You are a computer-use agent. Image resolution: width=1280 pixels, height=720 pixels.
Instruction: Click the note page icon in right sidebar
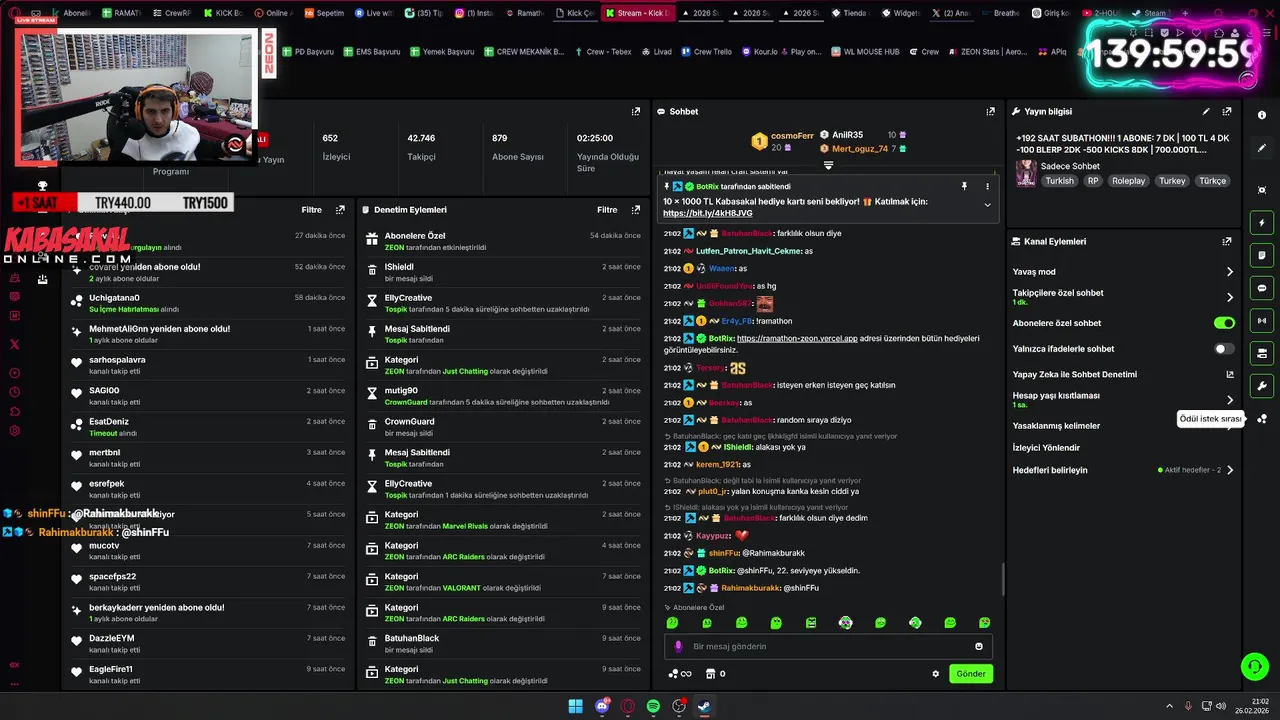(x=1262, y=255)
